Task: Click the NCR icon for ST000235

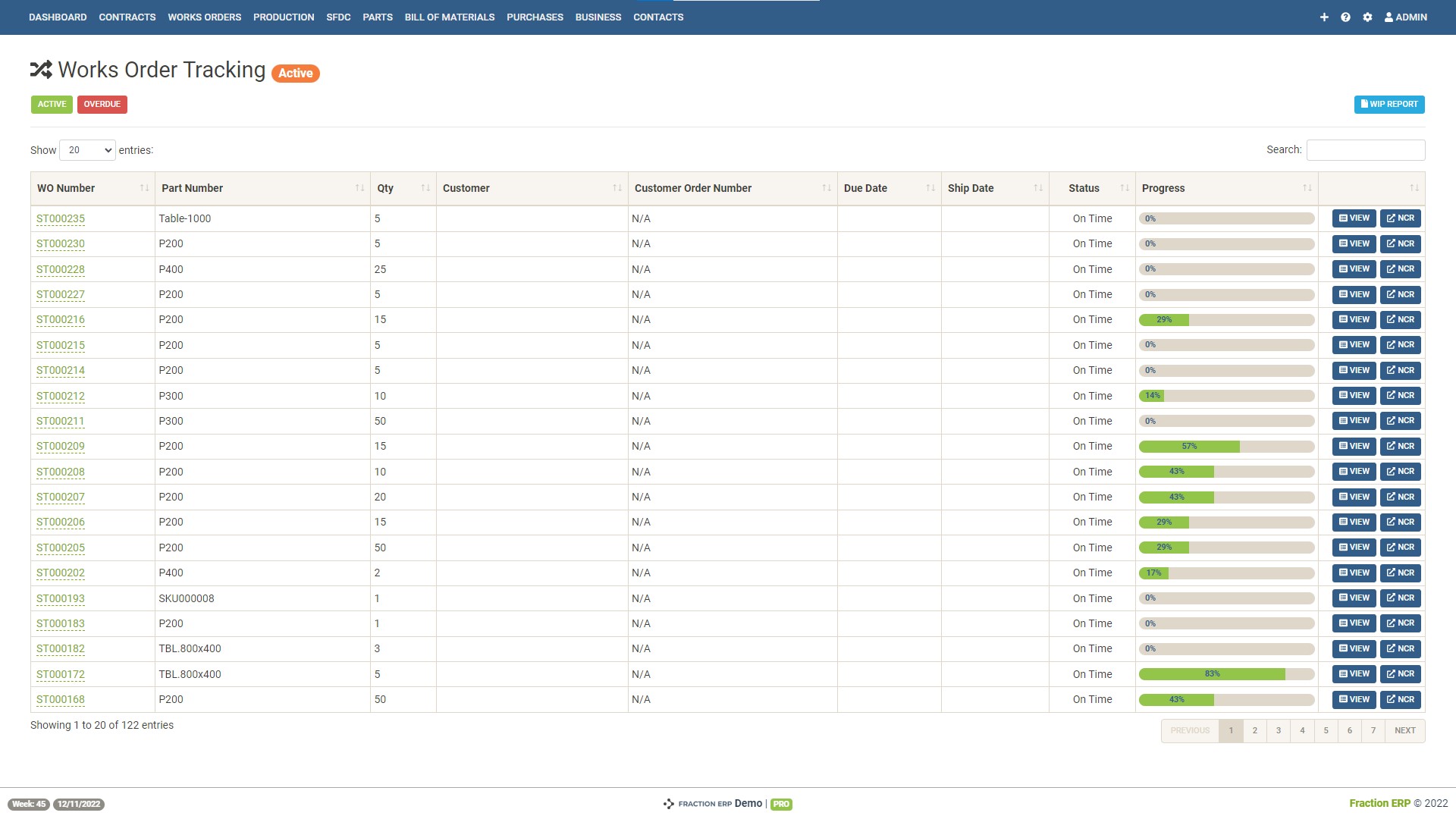Action: 1399,218
